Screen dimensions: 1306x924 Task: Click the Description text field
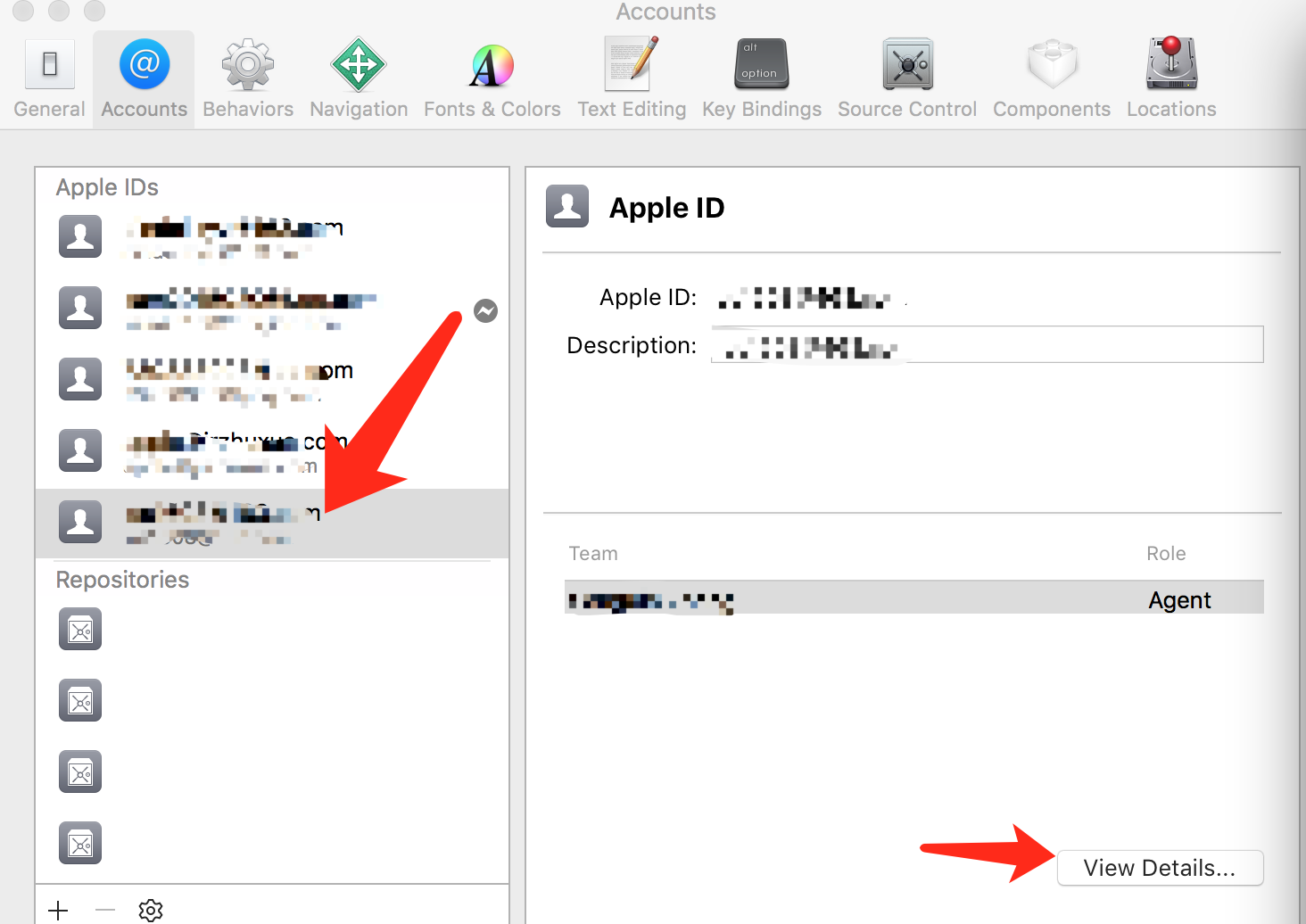coord(987,344)
